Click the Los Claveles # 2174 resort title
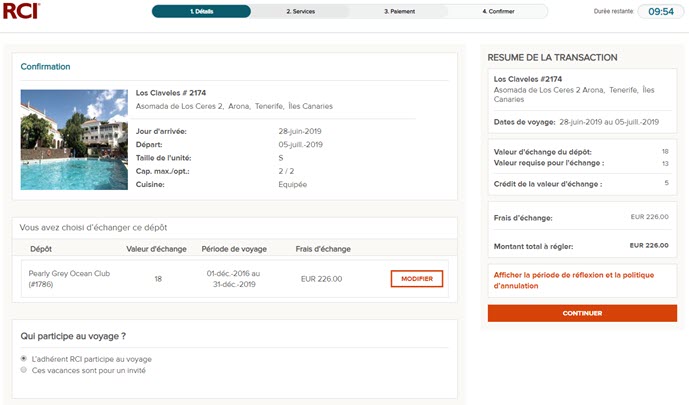The width and height of the screenshot is (689, 405). click(170, 93)
